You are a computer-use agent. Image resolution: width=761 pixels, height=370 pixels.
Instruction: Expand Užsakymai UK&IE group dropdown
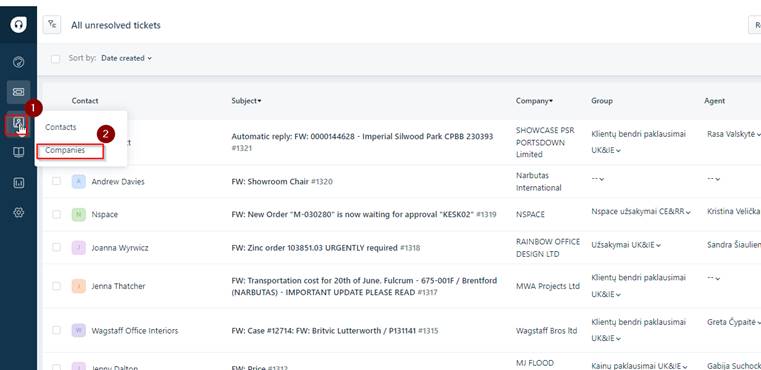pyautogui.click(x=626, y=245)
